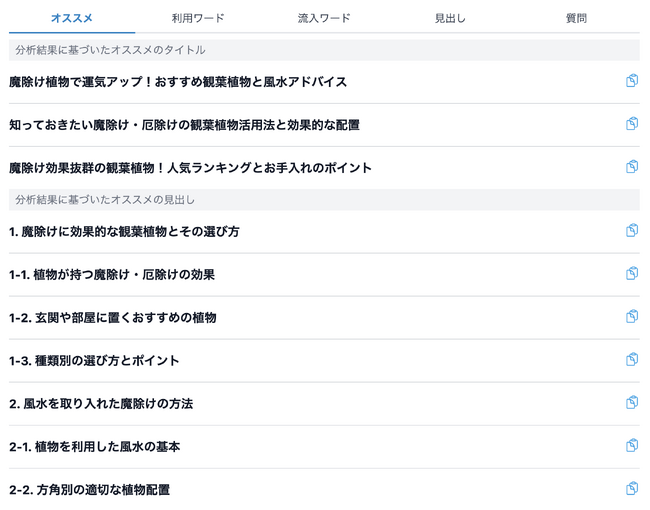Select heading text '2. 風水を取り入れた魔除けの方法'
The height and width of the screenshot is (510, 650).
(101, 404)
